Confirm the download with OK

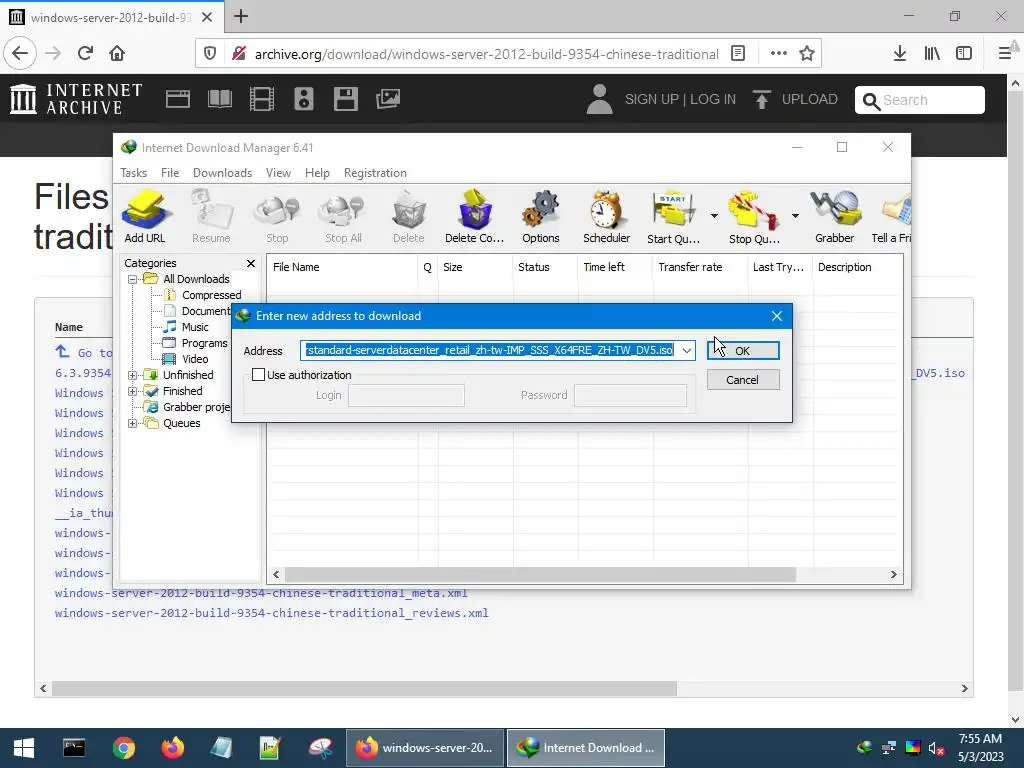(x=743, y=351)
